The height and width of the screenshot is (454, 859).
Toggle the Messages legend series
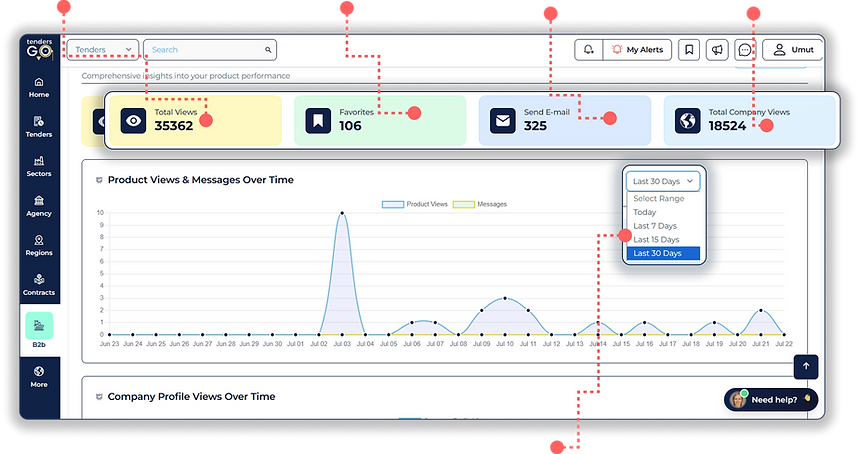click(x=480, y=204)
